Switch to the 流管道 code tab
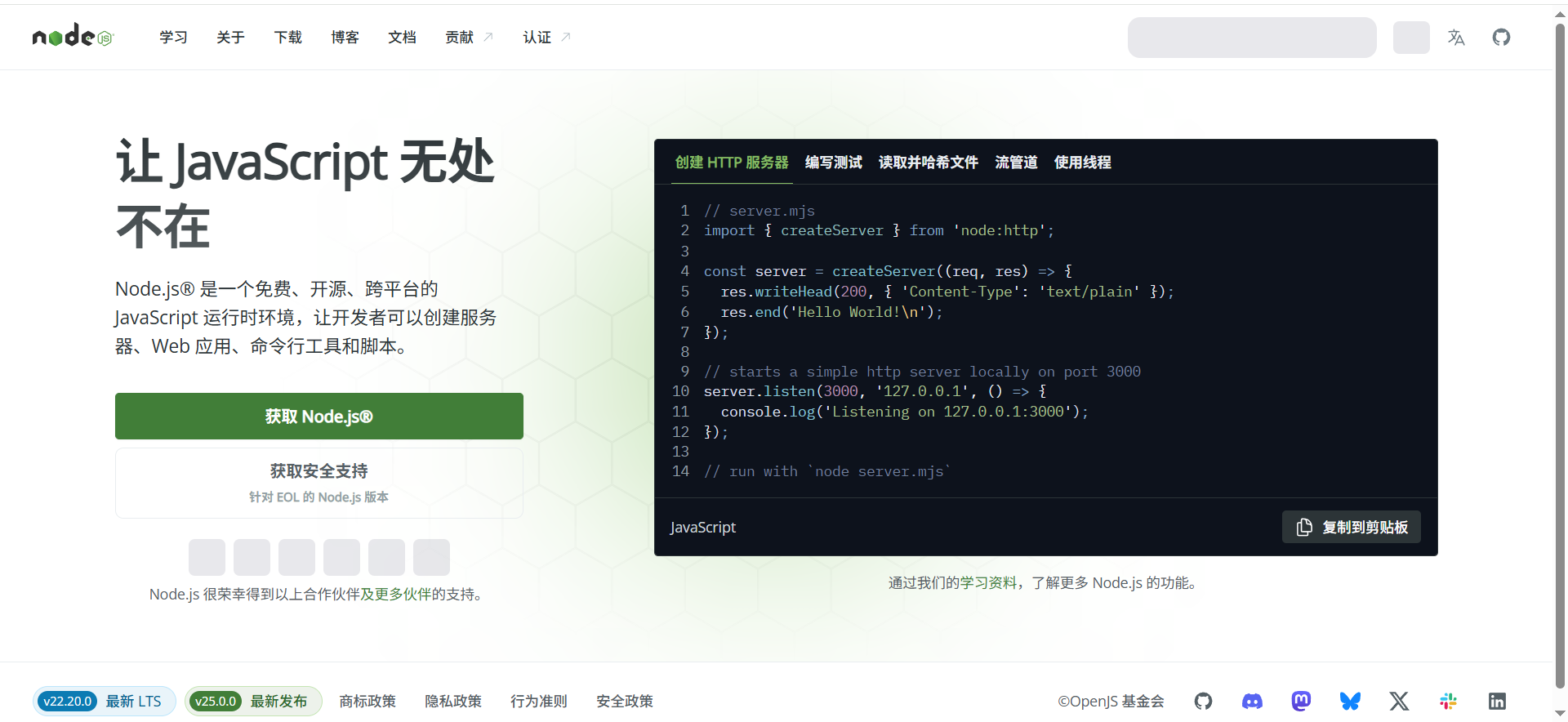1568x722 pixels. pyautogui.click(x=1016, y=163)
